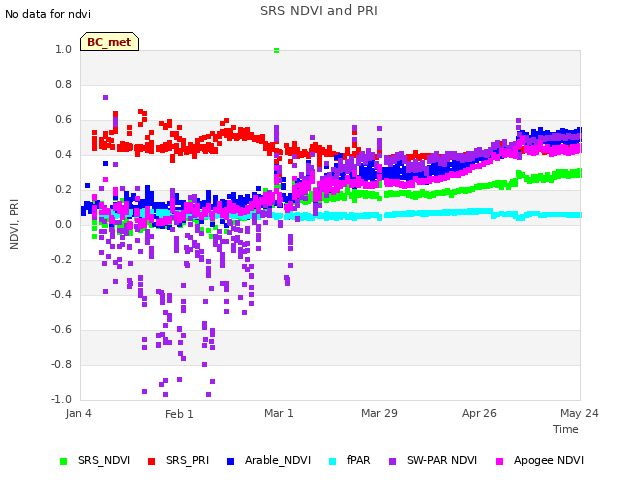640x480 pixels.
Task: Click the purple SW-PAR NDVI legend swatch
Action: coord(392,462)
